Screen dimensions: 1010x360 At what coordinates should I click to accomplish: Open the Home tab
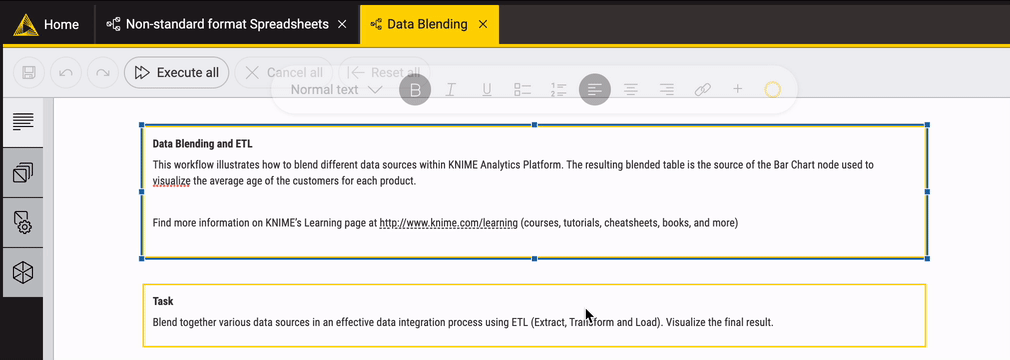pyautogui.click(x=46, y=24)
